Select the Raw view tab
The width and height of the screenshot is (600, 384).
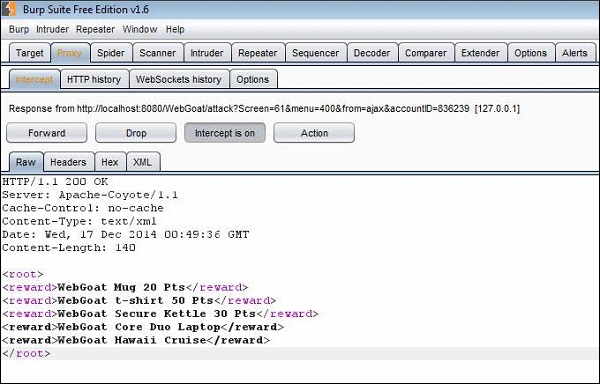(26, 162)
